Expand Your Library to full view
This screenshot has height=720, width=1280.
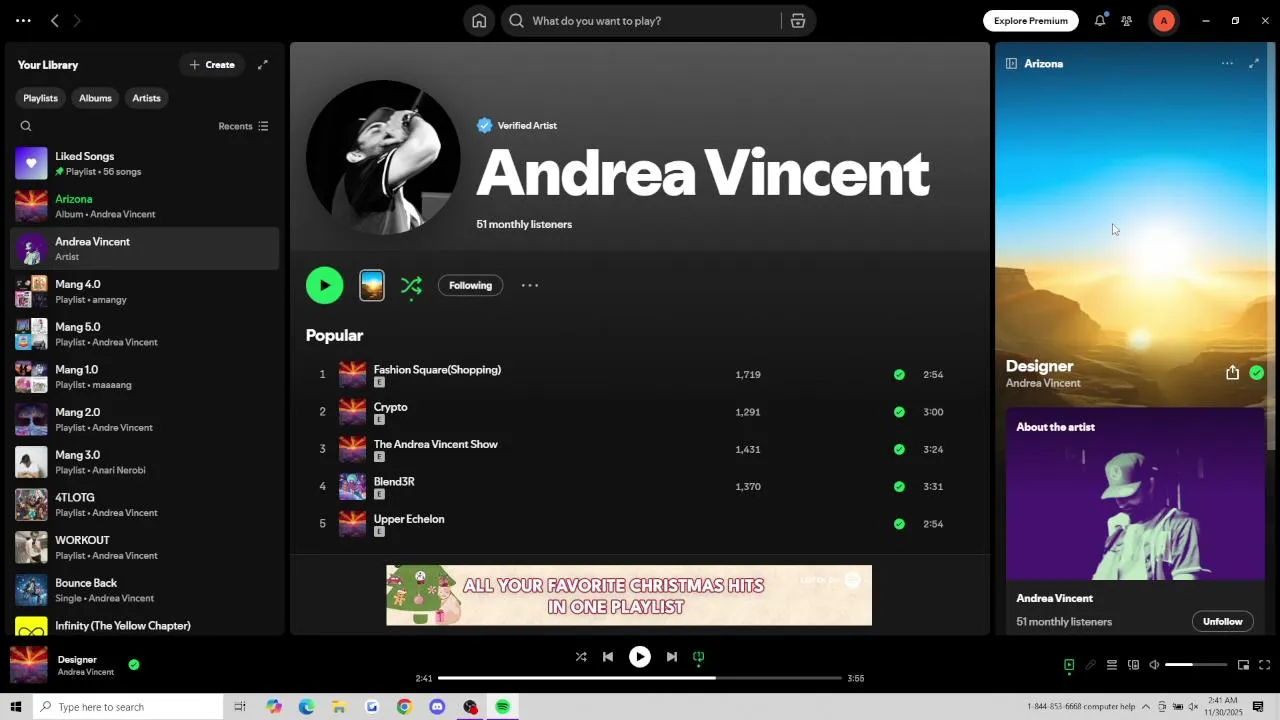click(263, 65)
